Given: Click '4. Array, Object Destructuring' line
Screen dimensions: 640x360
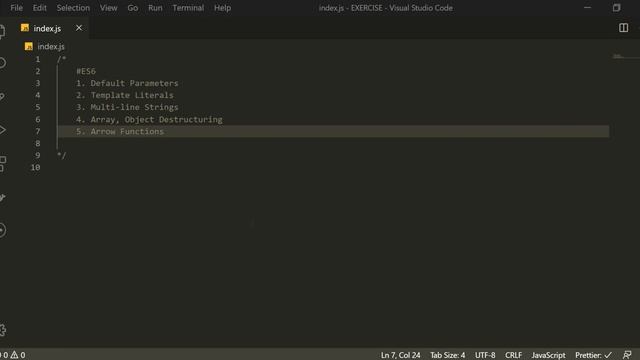Looking at the screenshot, I should coord(149,119).
